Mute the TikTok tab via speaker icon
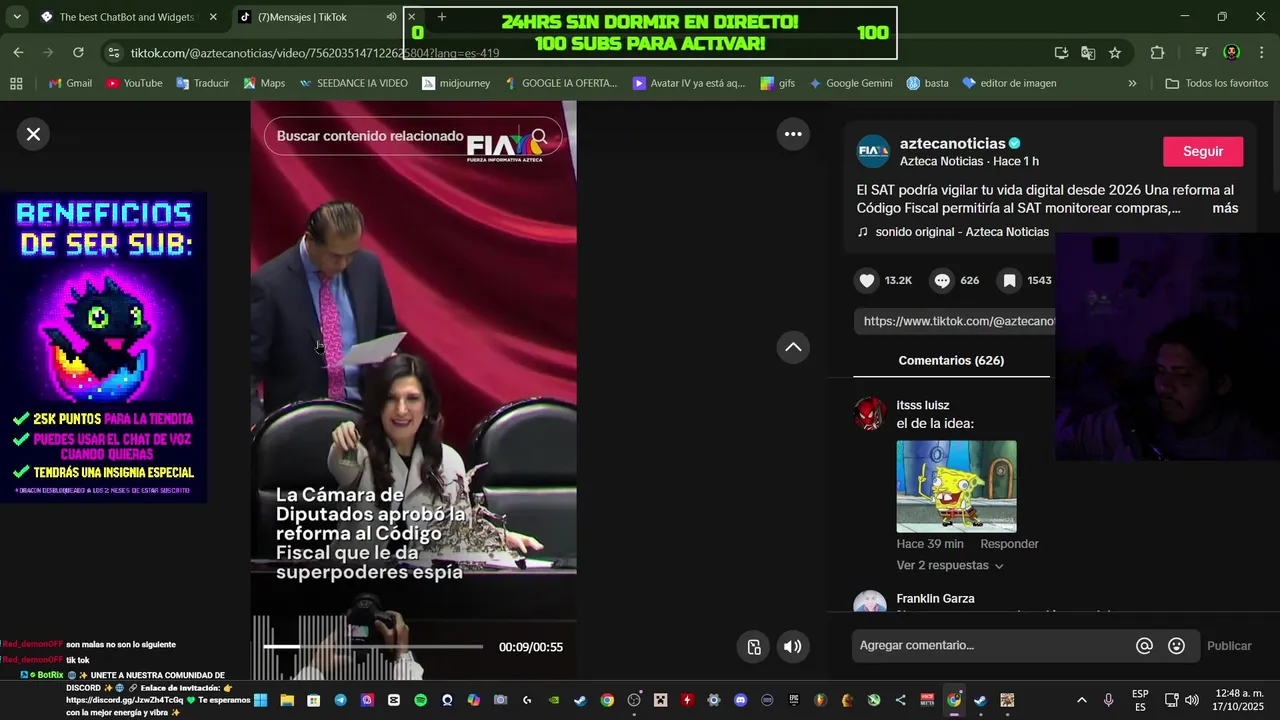The image size is (1280, 720). [x=391, y=17]
